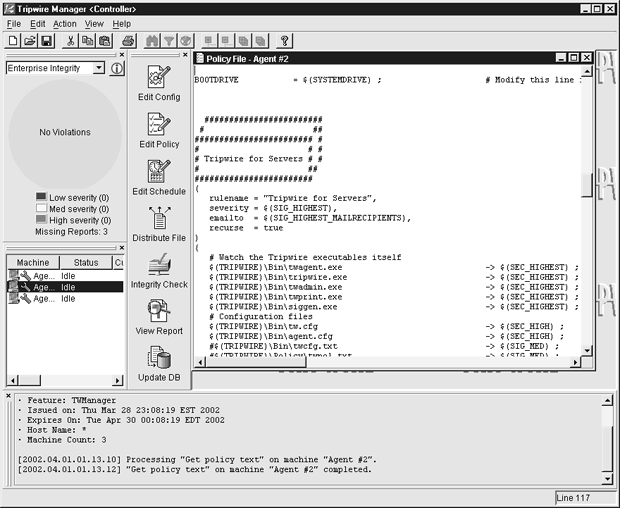Click the dark Low severity legend swatch

coord(41,197)
